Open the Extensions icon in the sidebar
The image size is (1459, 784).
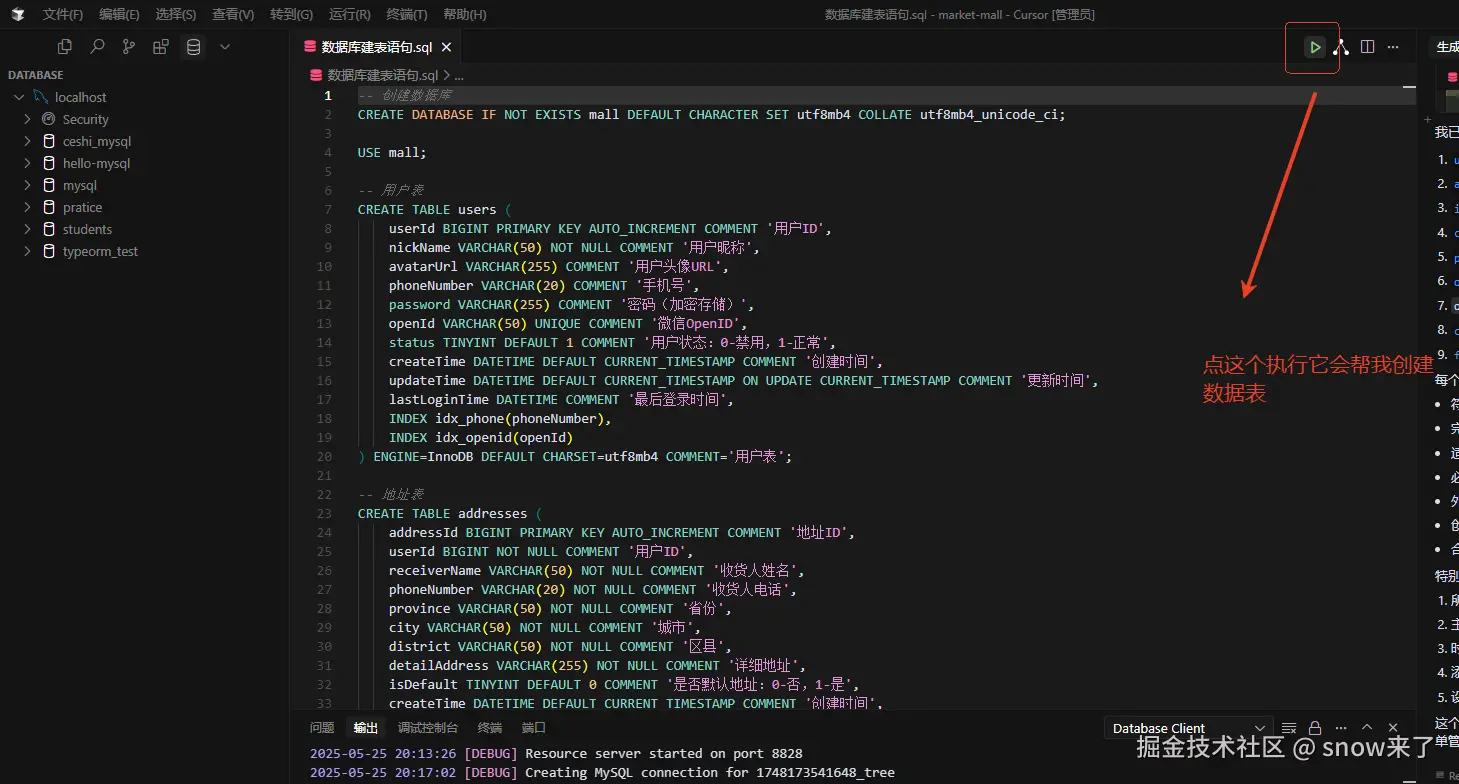pyautogui.click(x=161, y=46)
